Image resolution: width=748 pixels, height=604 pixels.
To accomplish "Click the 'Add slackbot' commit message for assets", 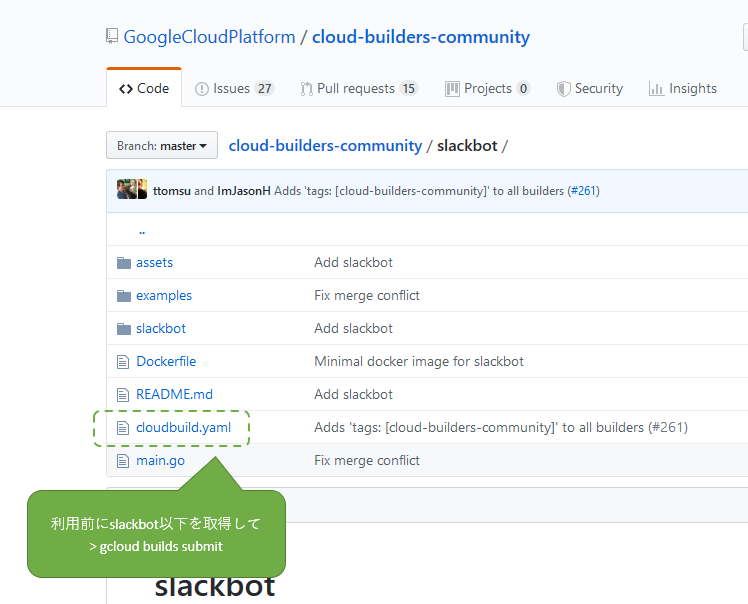I will [x=353, y=262].
